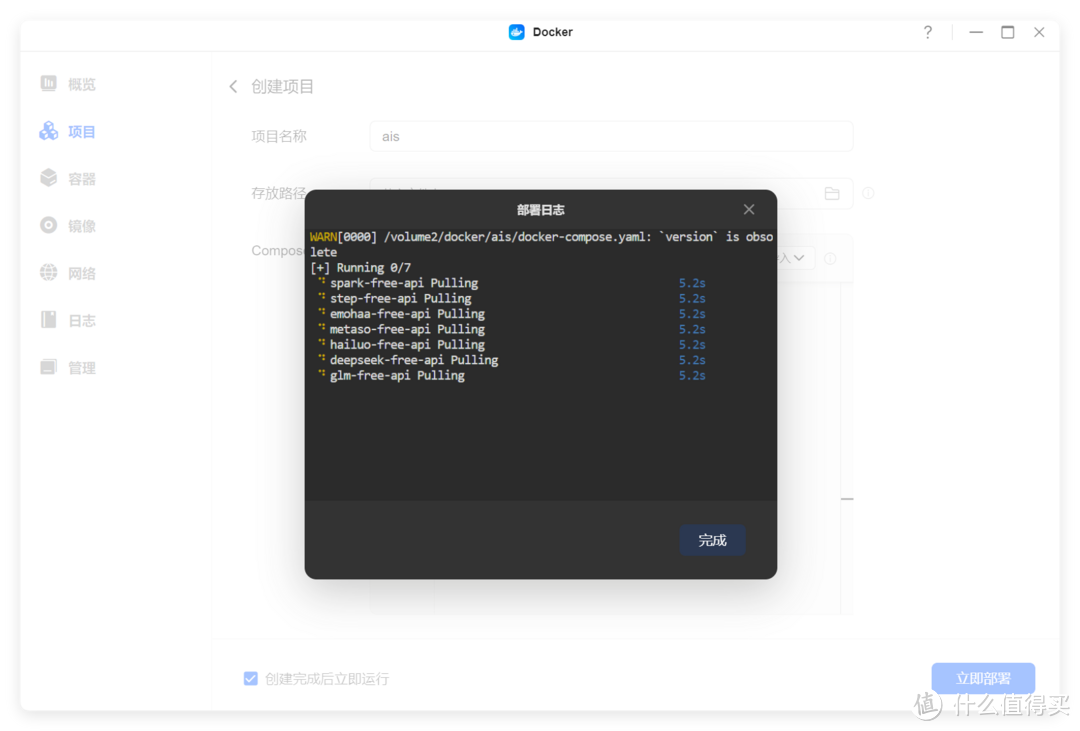Click the 完成 button in log dialog

click(x=712, y=540)
